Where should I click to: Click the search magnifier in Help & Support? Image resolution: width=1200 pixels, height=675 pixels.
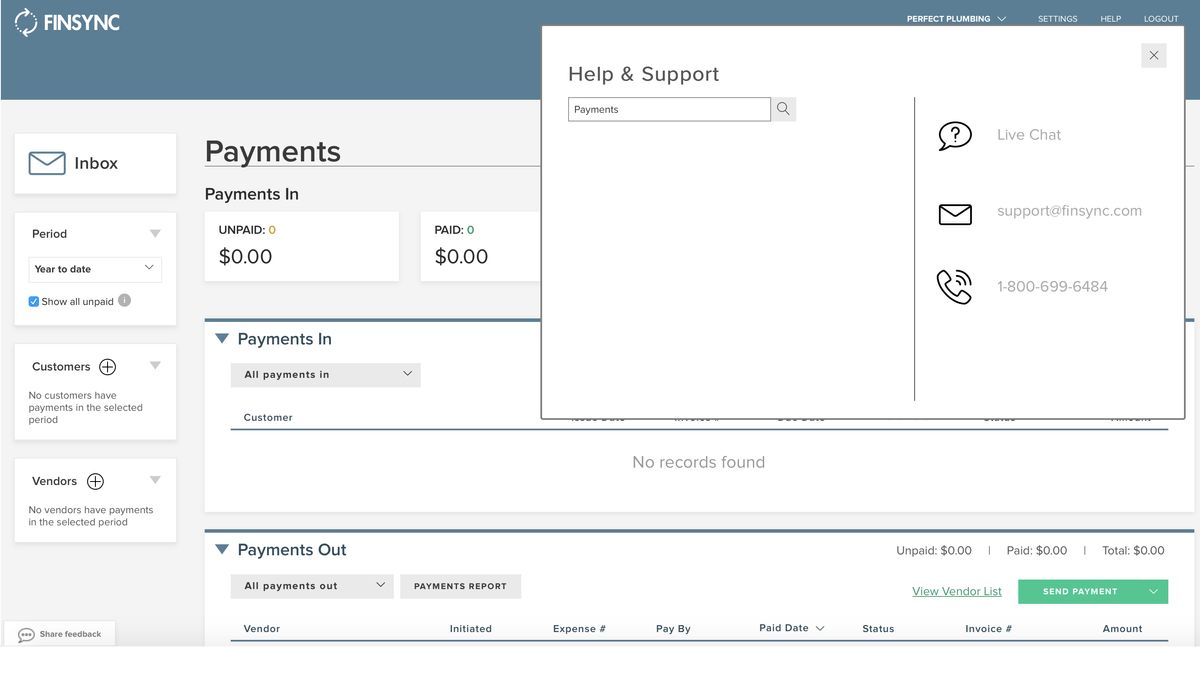[783, 108]
